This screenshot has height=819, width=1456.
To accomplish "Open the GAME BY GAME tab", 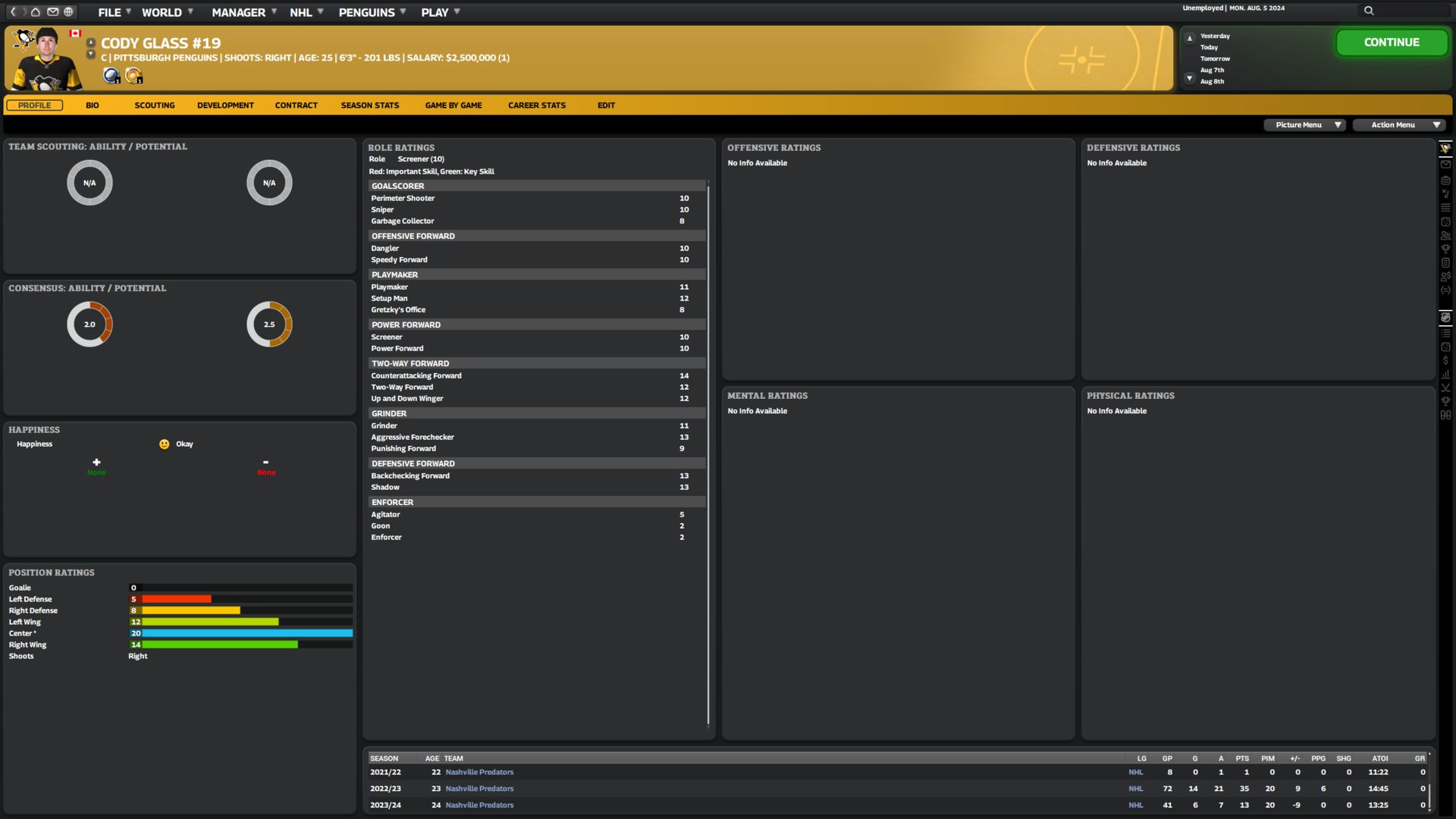I will (x=453, y=105).
